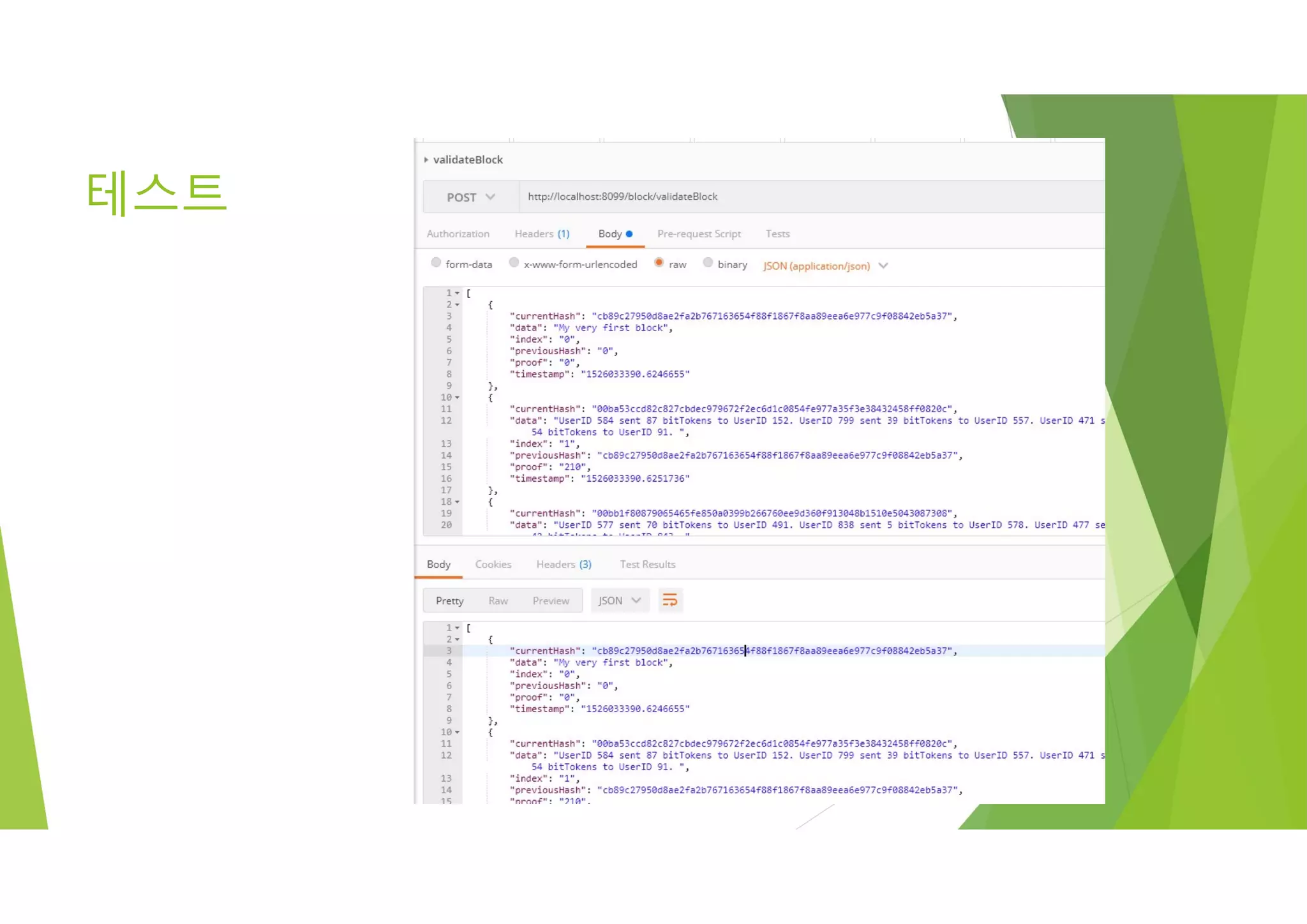Switch to the Authorization tab
This screenshot has height=924, width=1307.
(x=458, y=234)
